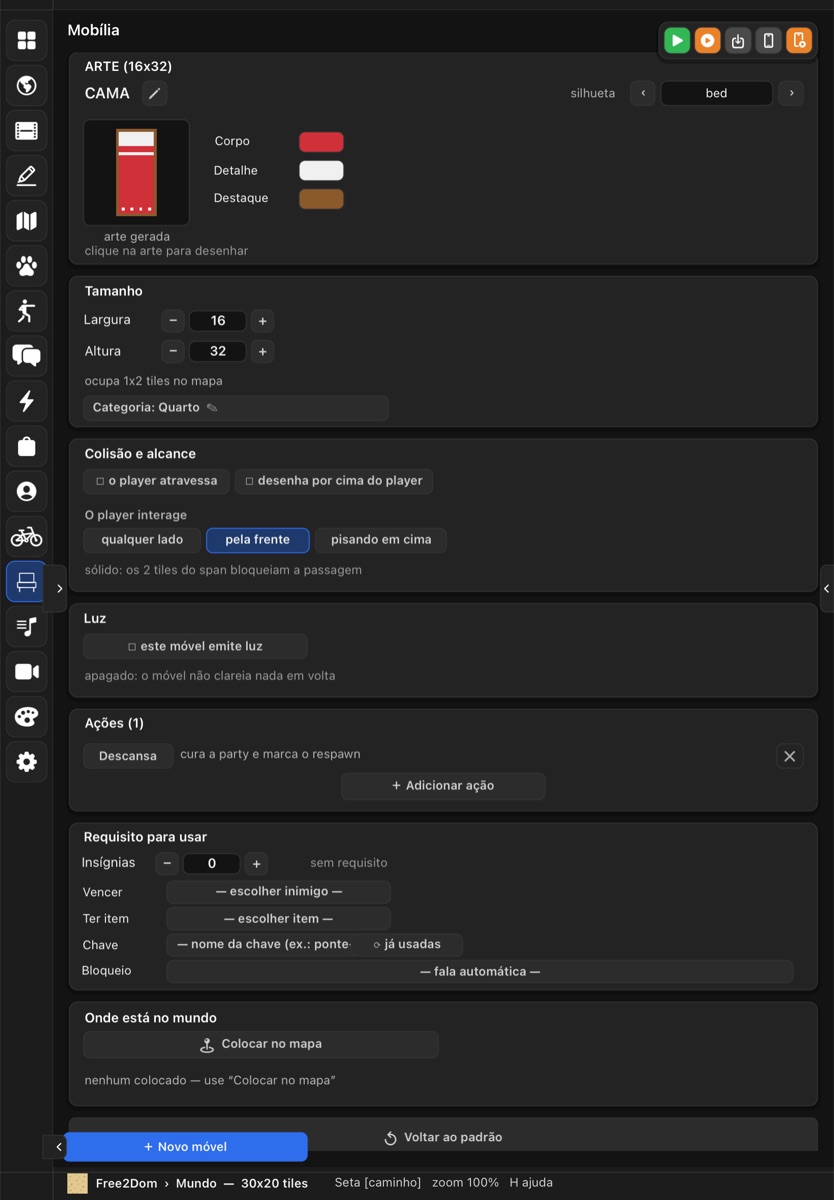Collapse the bottom-left panel chevron
The image size is (834, 1200).
58,1147
